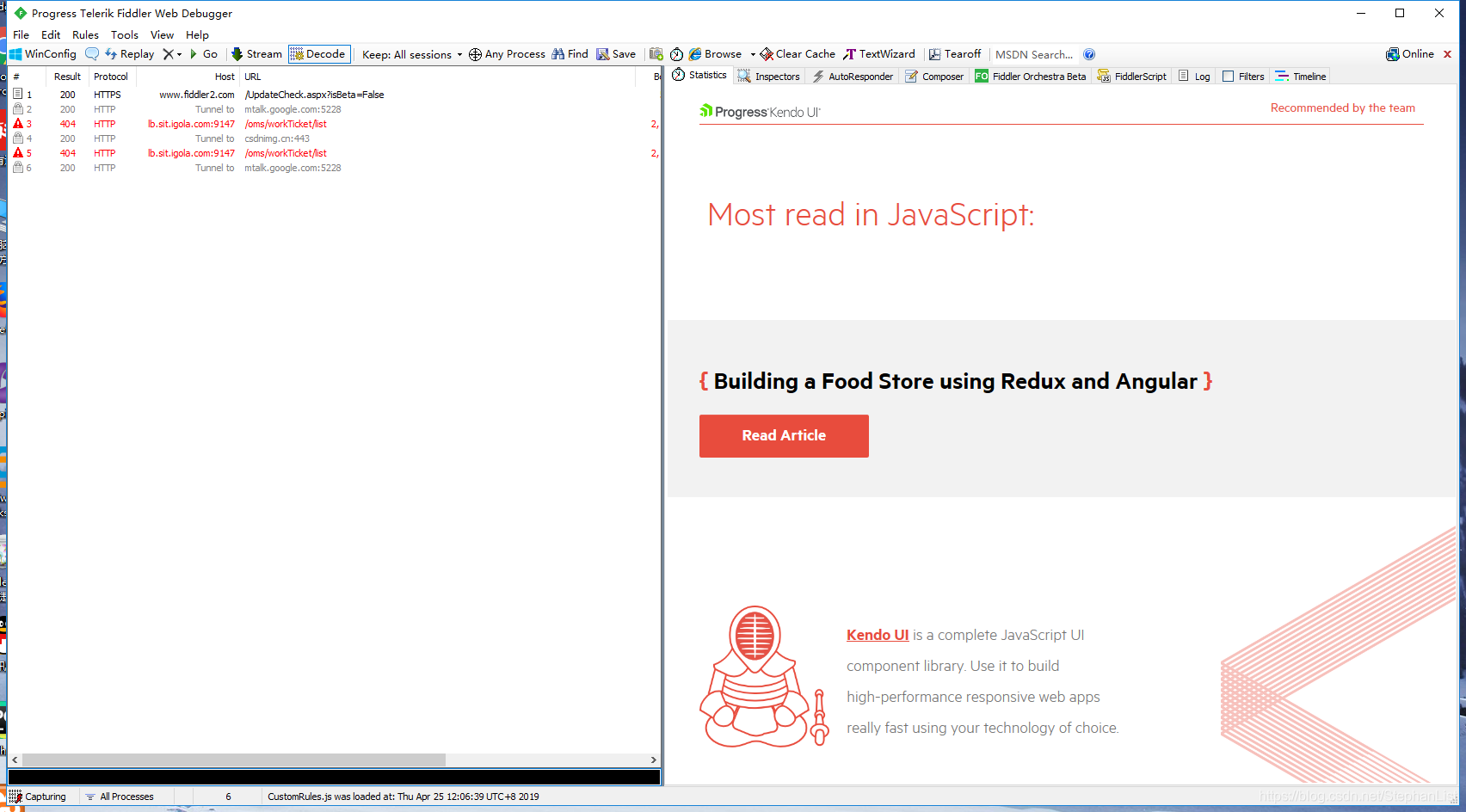Click the Read Article button

pyautogui.click(x=784, y=436)
